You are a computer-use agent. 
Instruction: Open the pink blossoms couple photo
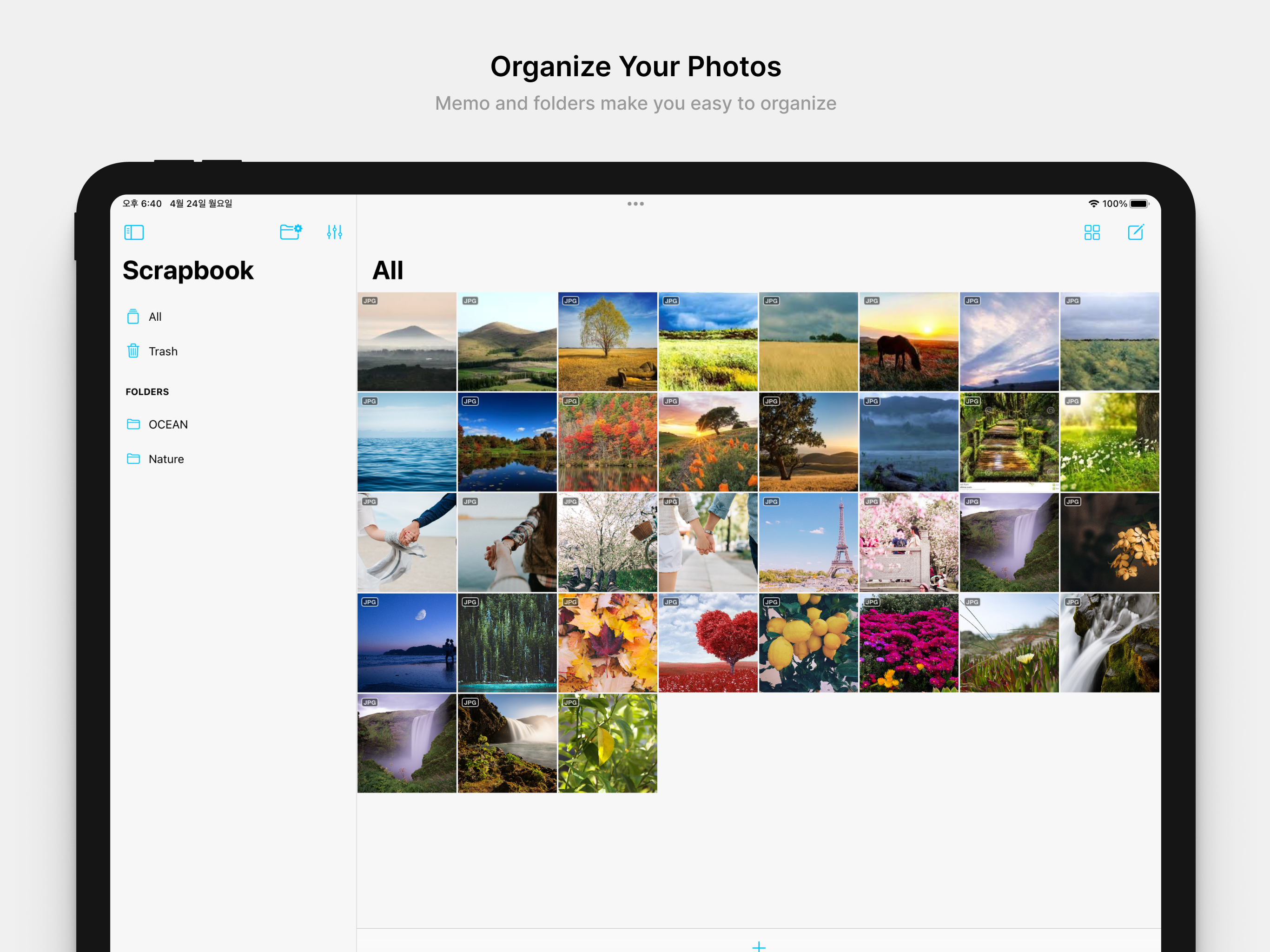[908, 542]
